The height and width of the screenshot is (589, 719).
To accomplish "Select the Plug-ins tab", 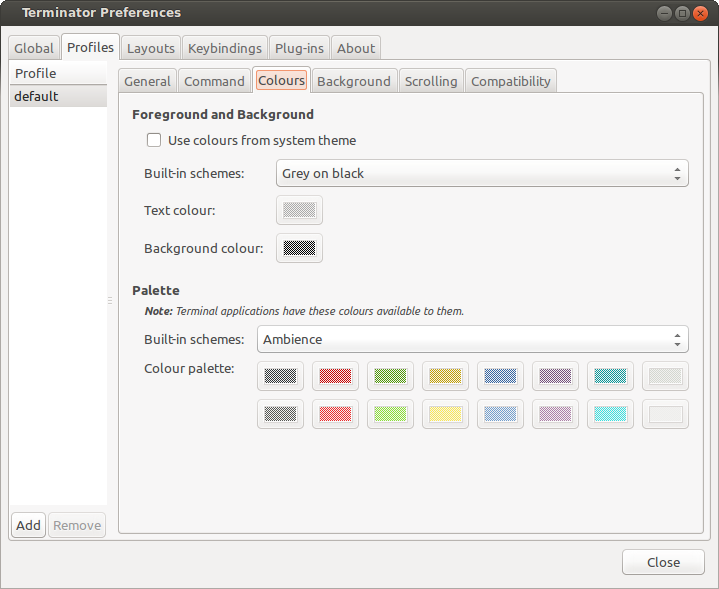I will coord(299,48).
